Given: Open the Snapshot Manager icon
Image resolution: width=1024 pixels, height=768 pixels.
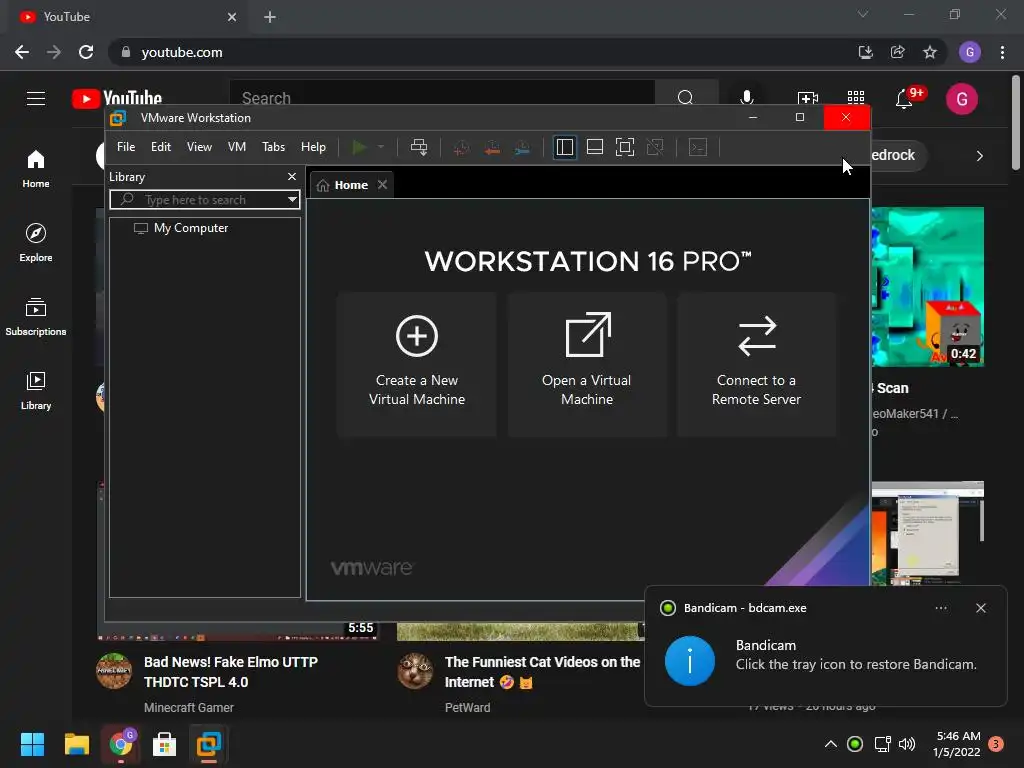Looking at the screenshot, I should click(522, 148).
